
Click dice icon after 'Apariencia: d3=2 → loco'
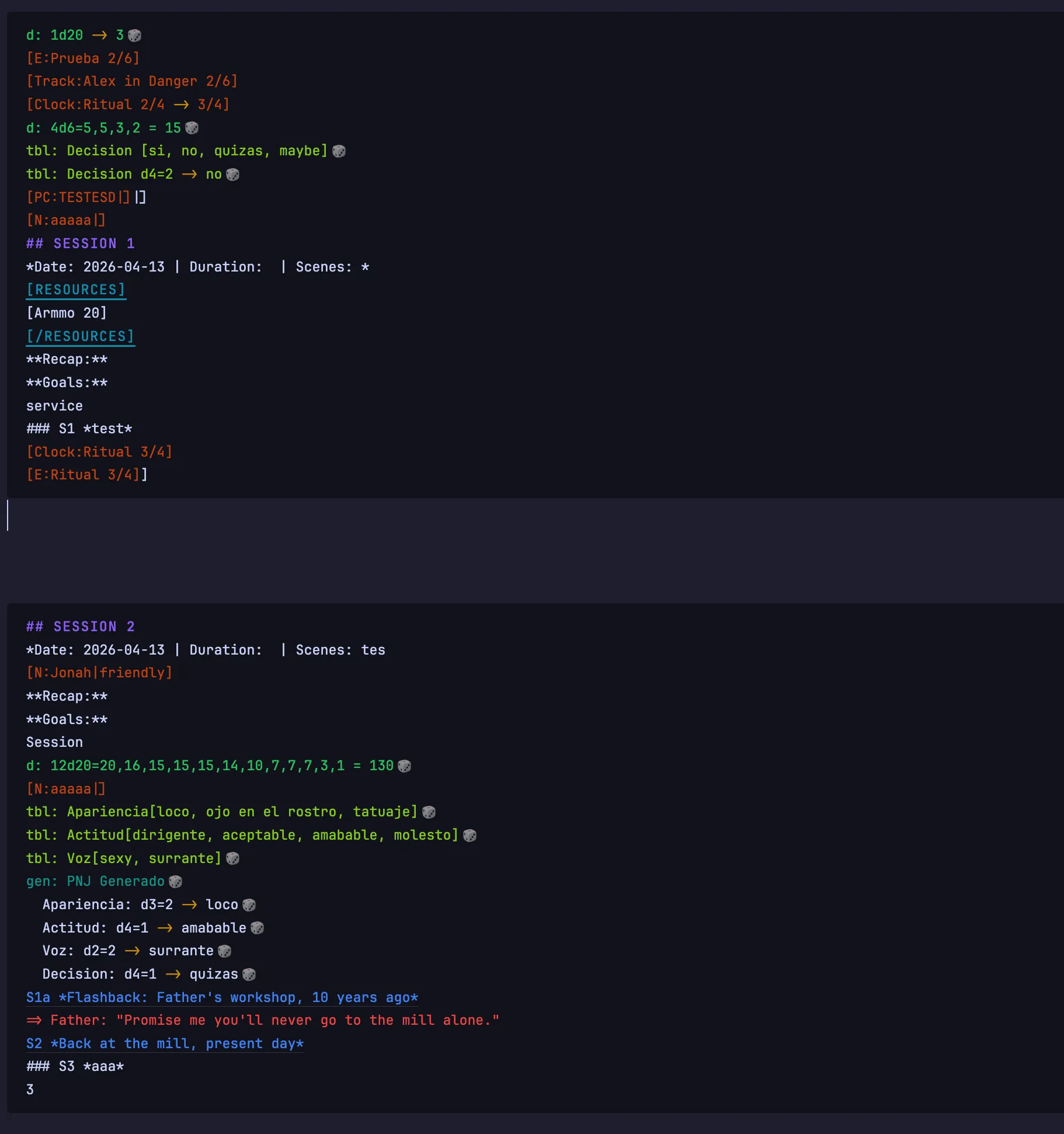(249, 905)
